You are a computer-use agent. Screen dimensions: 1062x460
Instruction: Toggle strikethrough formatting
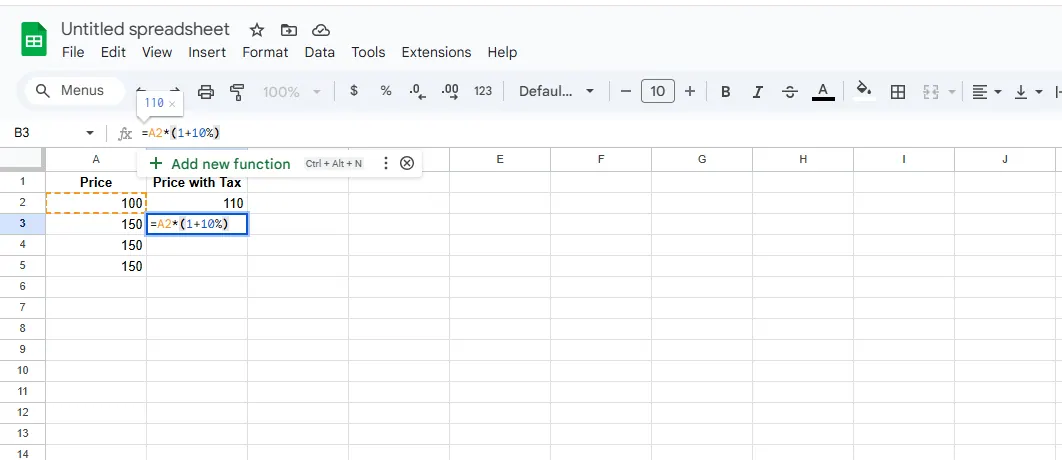coord(790,92)
